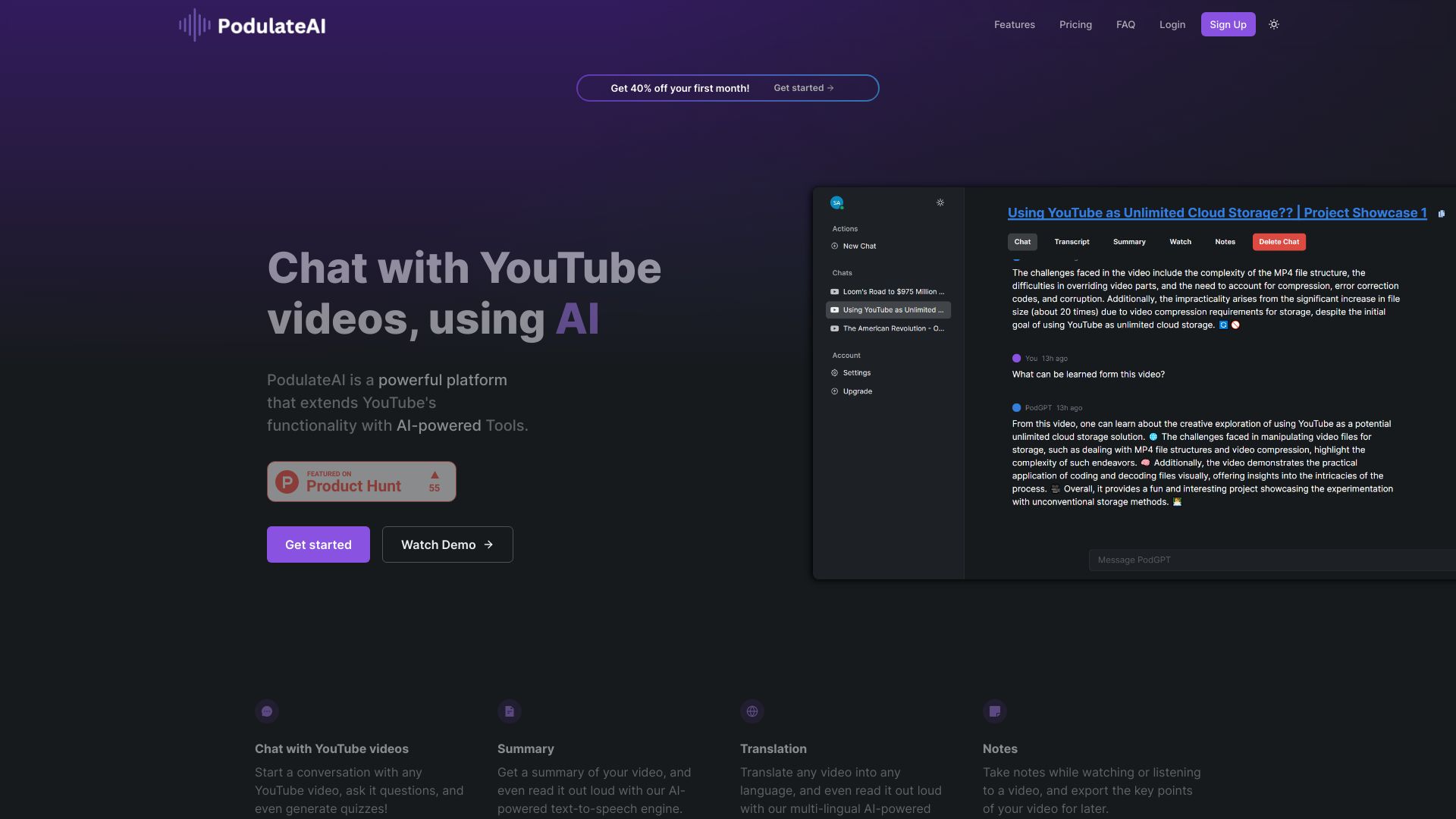Toggle theme icon inside demo sidebar
The width and height of the screenshot is (1456, 819).
(x=940, y=202)
